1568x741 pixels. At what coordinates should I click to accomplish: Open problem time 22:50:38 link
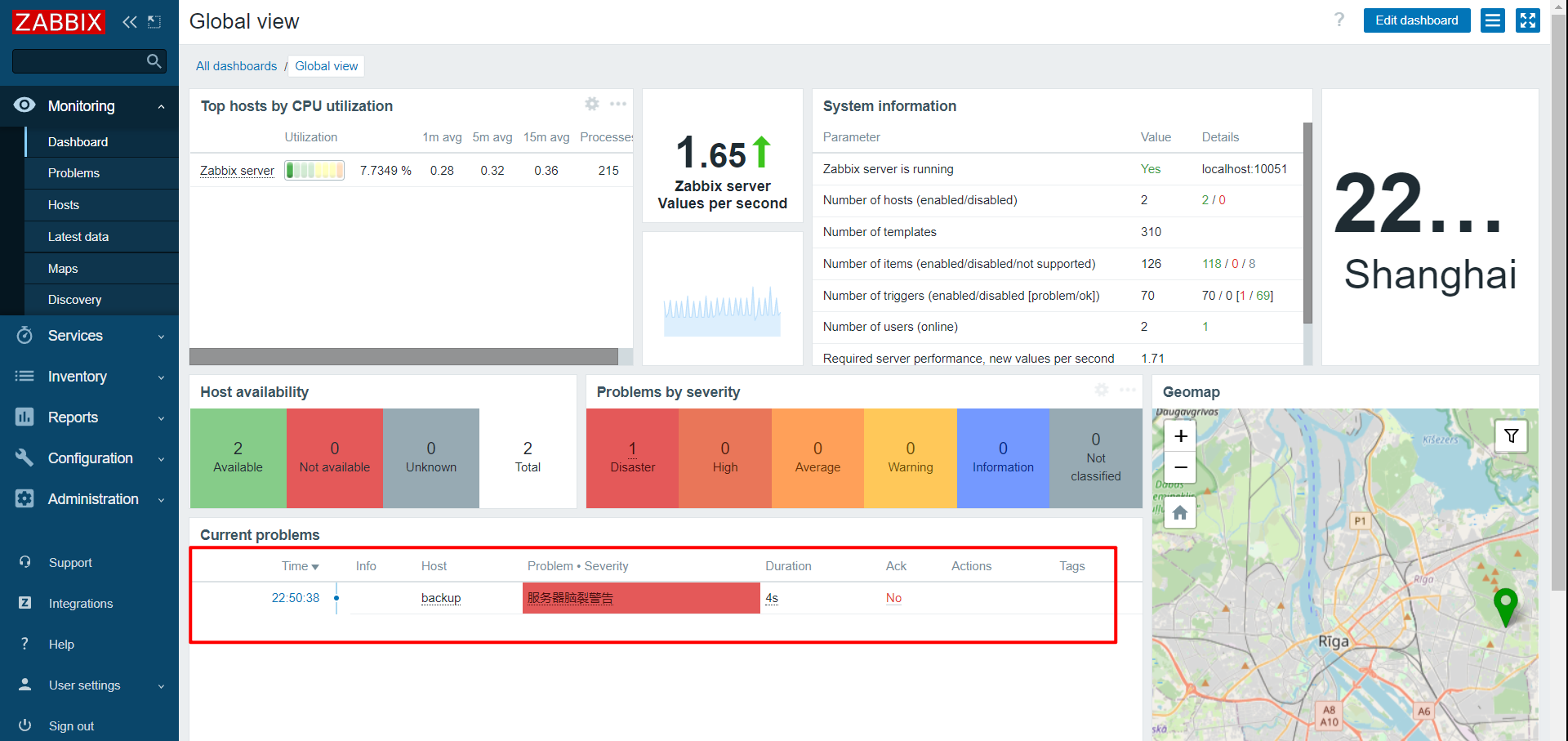(x=296, y=598)
